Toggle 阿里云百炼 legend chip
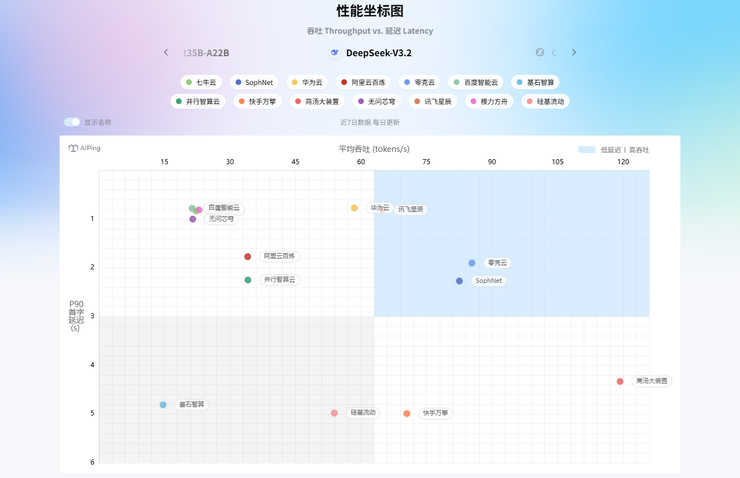Viewport: 740px width, 478px height. [363, 82]
